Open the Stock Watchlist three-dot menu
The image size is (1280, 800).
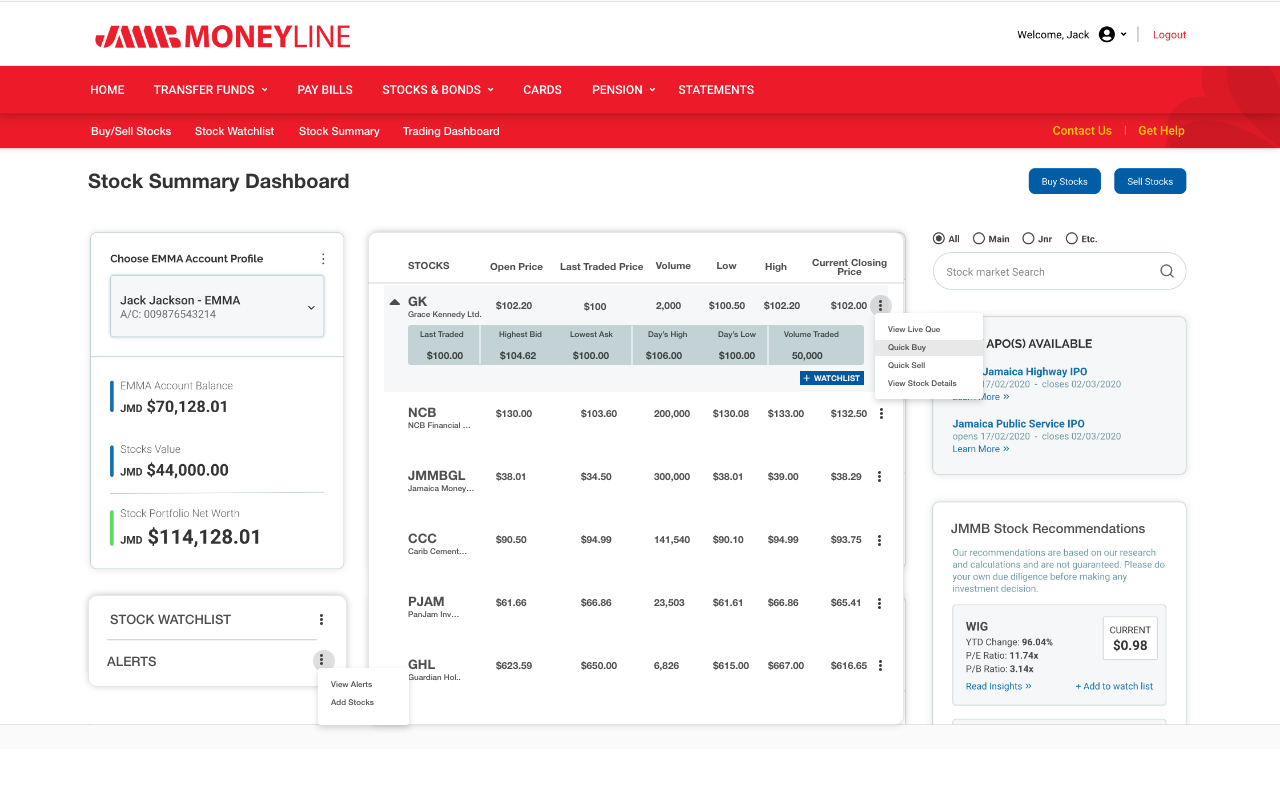coord(321,620)
